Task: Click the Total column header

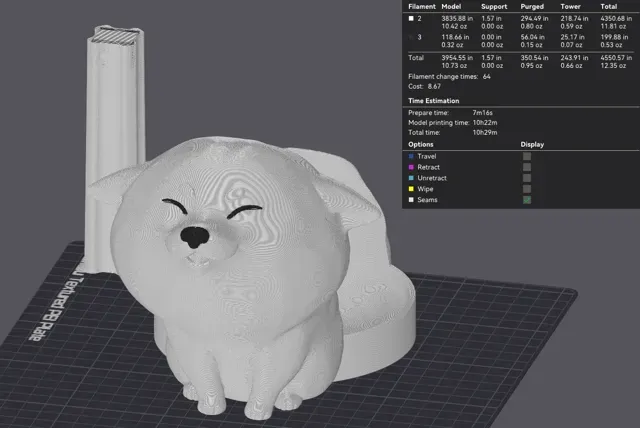Action: point(609,7)
